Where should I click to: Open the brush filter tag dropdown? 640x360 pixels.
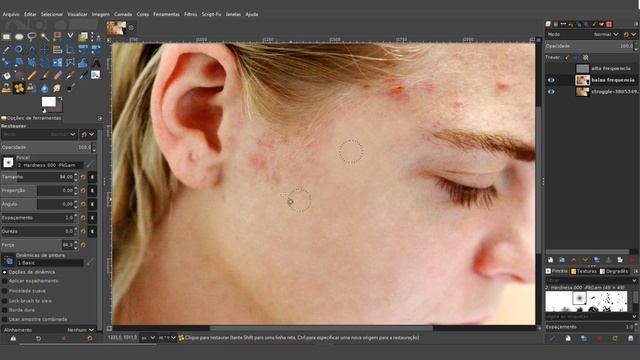(x=634, y=281)
